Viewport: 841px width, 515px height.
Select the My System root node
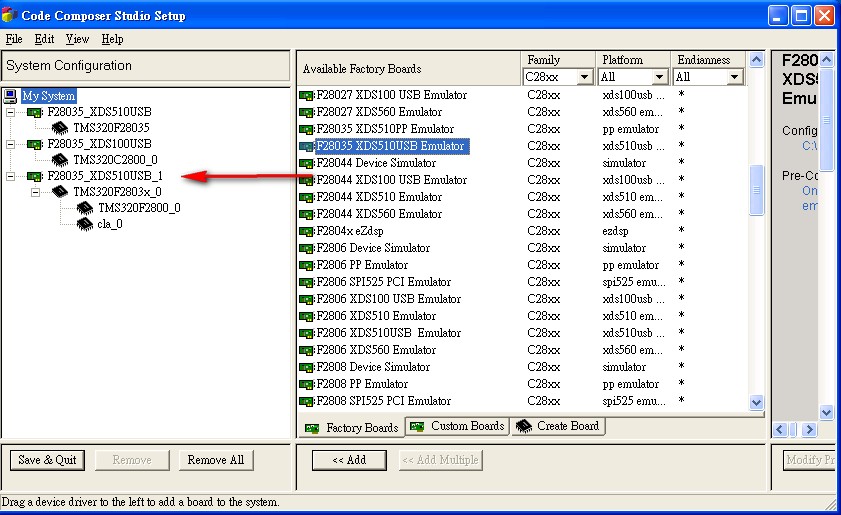pyautogui.click(x=49, y=96)
